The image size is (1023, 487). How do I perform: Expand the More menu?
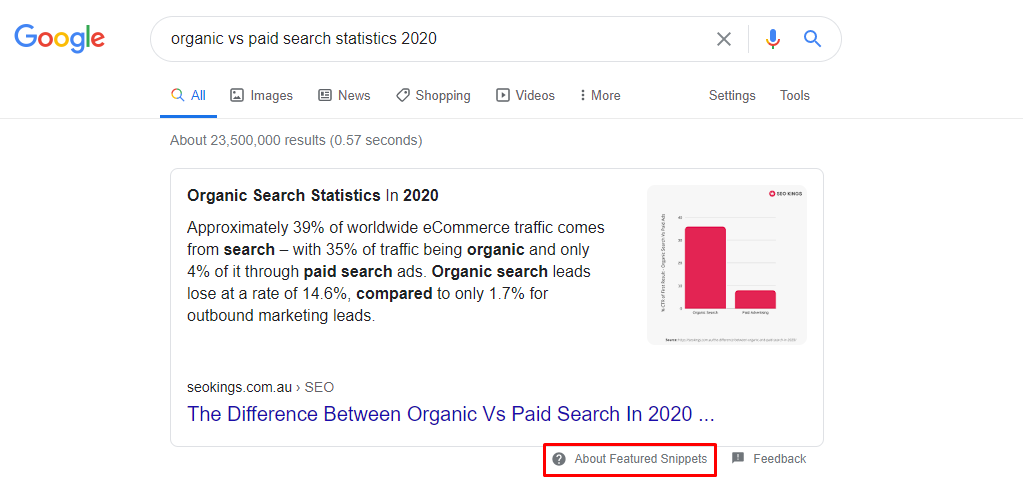coord(600,95)
